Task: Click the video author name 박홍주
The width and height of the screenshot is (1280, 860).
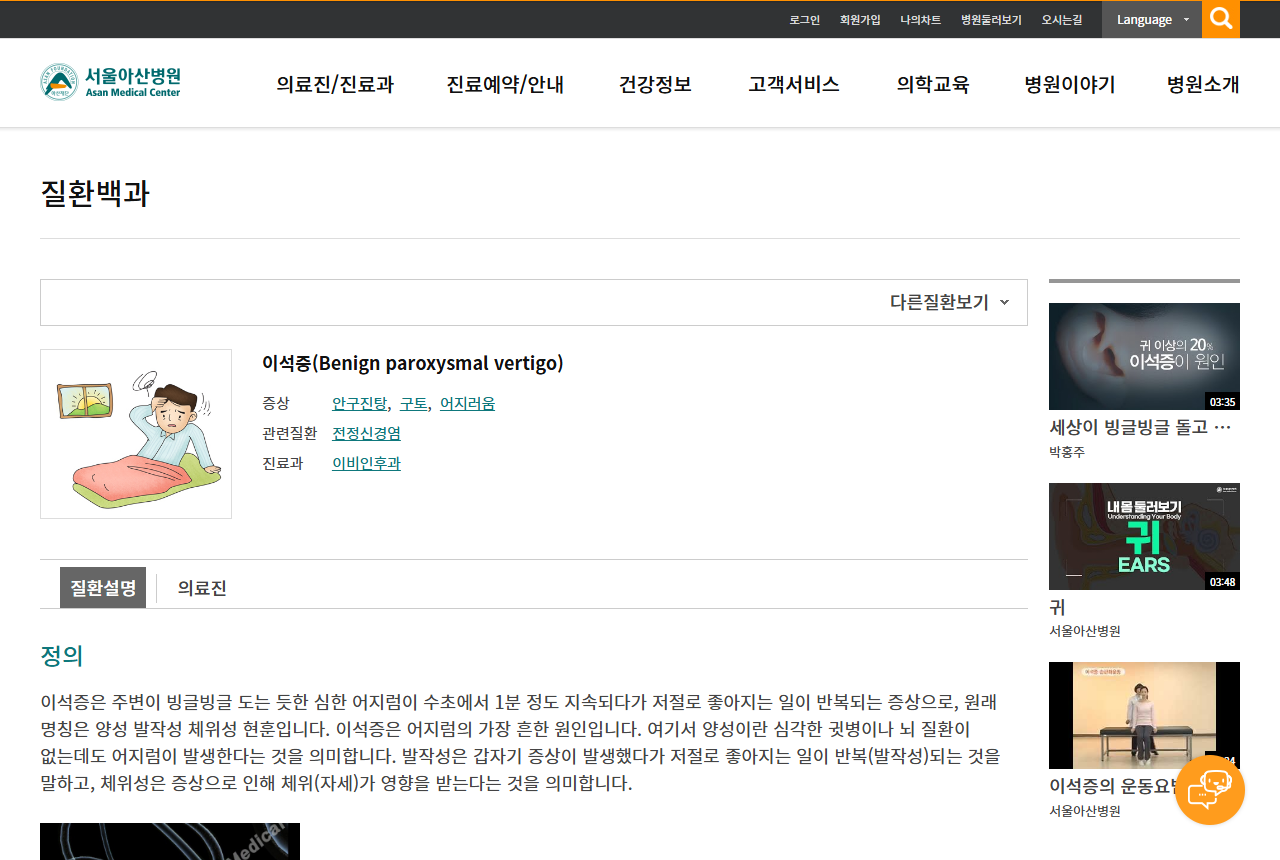Action: point(1067,452)
